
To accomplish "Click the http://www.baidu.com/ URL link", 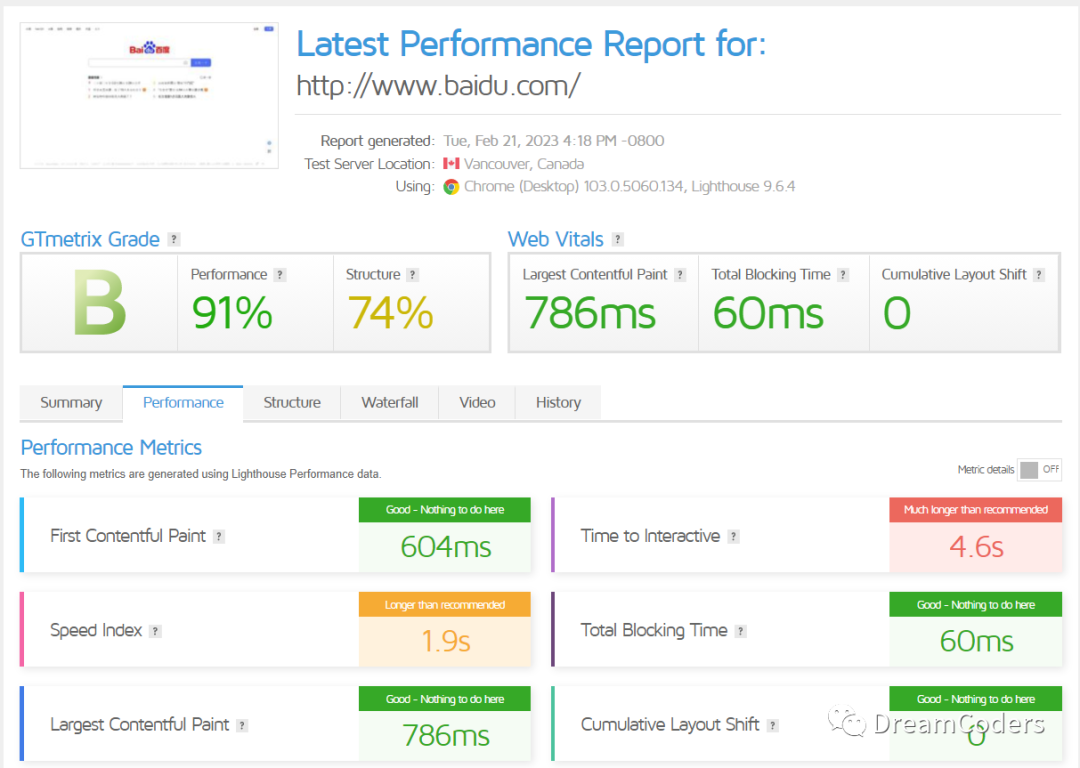I will [x=438, y=86].
